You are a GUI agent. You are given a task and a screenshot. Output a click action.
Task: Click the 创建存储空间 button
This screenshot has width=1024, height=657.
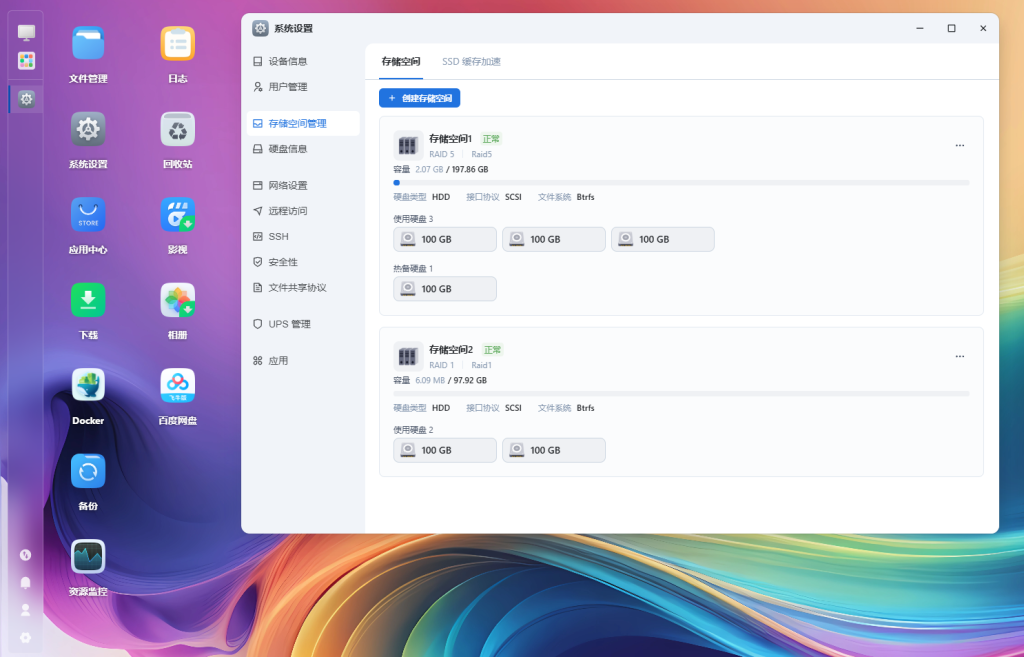(420, 98)
